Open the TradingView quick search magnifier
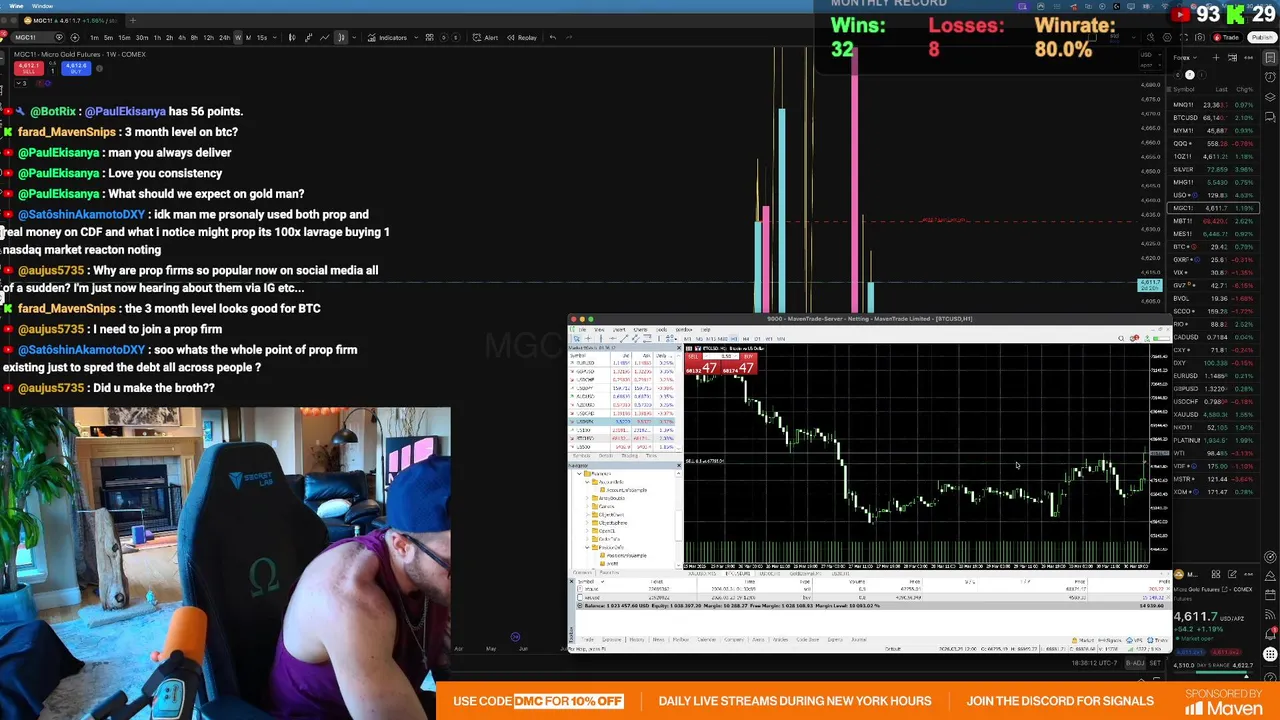The image size is (1280, 720). pyautogui.click(x=1150, y=37)
